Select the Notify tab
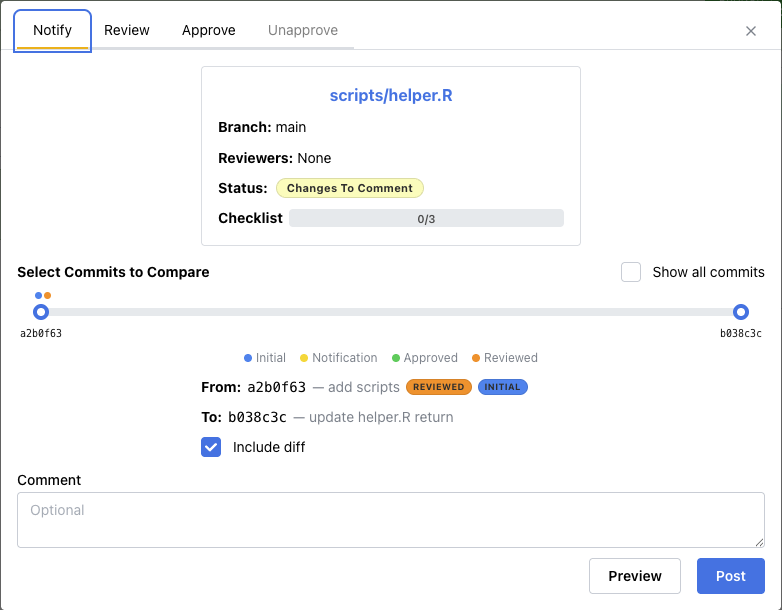The image size is (782, 610). click(x=53, y=30)
